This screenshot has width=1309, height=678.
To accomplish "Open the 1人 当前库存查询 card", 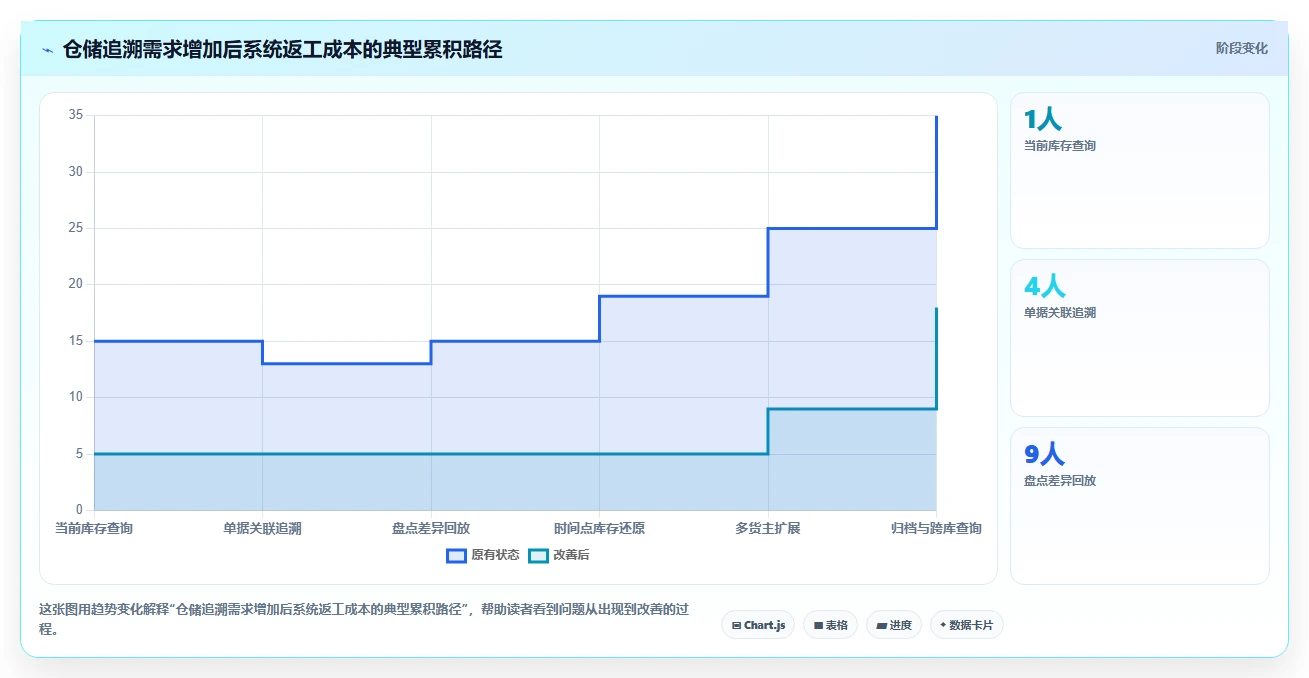I will point(1140,170).
